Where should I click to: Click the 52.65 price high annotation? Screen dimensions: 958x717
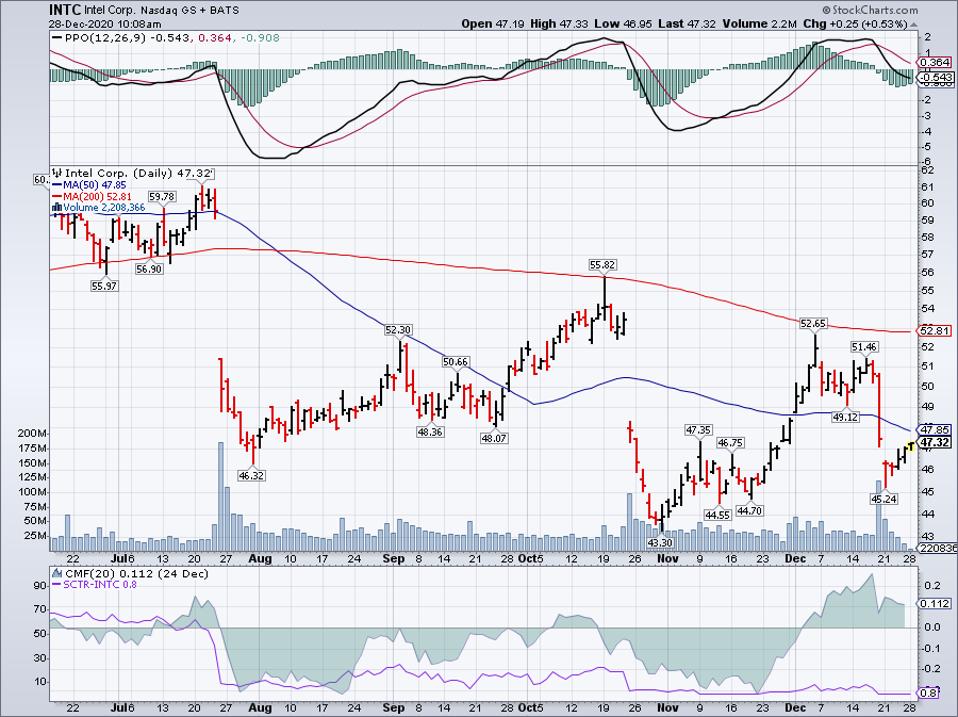pos(813,324)
